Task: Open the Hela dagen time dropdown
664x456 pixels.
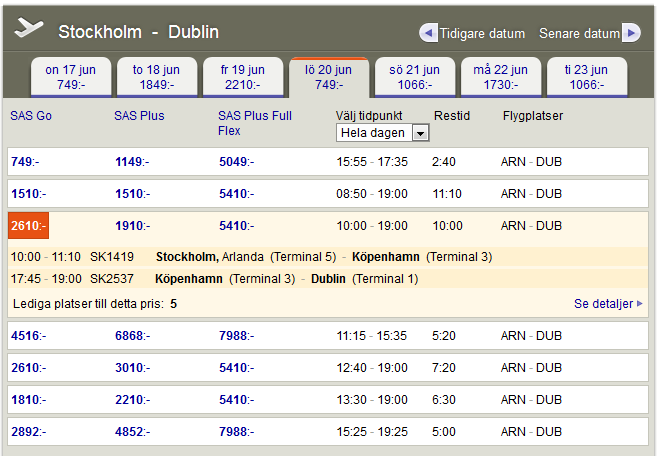Action: pos(383,132)
